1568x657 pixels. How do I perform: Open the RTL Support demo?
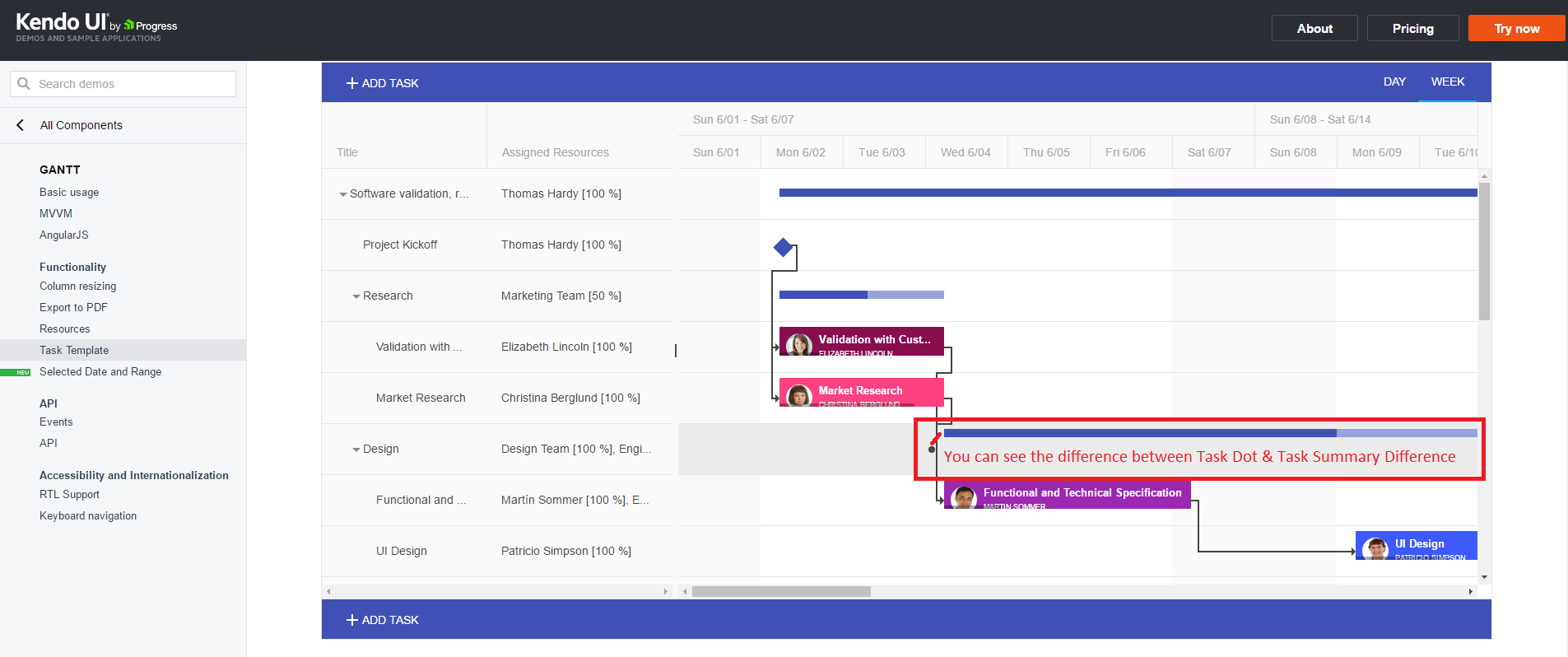pos(69,494)
